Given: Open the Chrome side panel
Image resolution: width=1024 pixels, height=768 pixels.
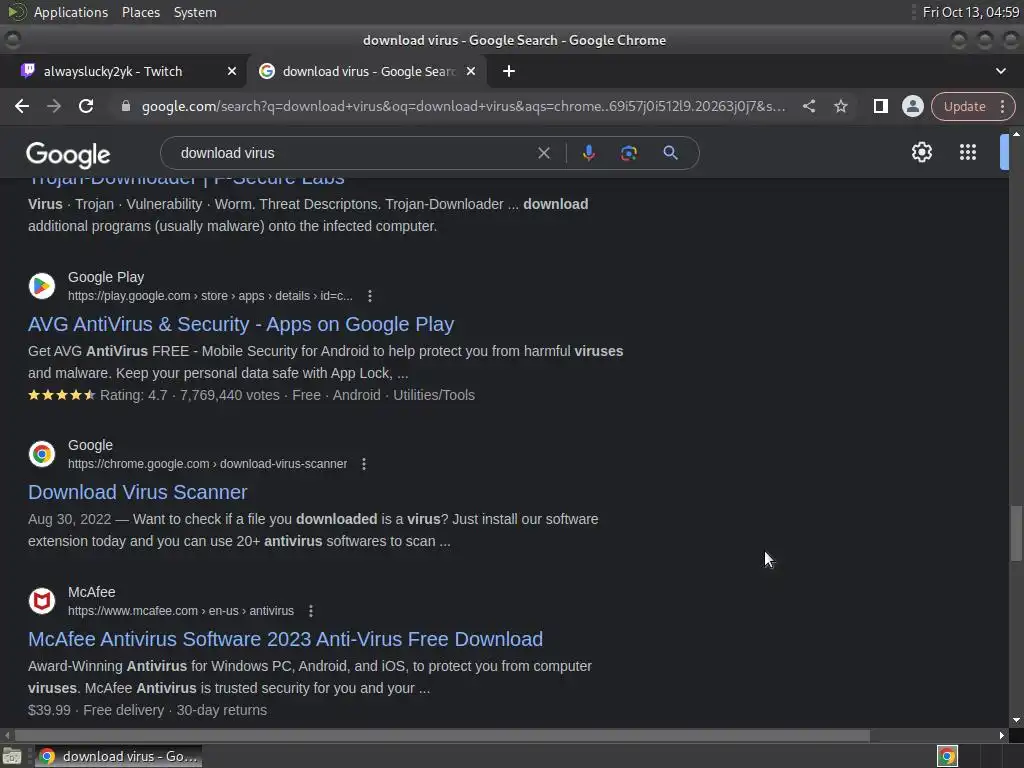Looking at the screenshot, I should pyautogui.click(x=880, y=106).
